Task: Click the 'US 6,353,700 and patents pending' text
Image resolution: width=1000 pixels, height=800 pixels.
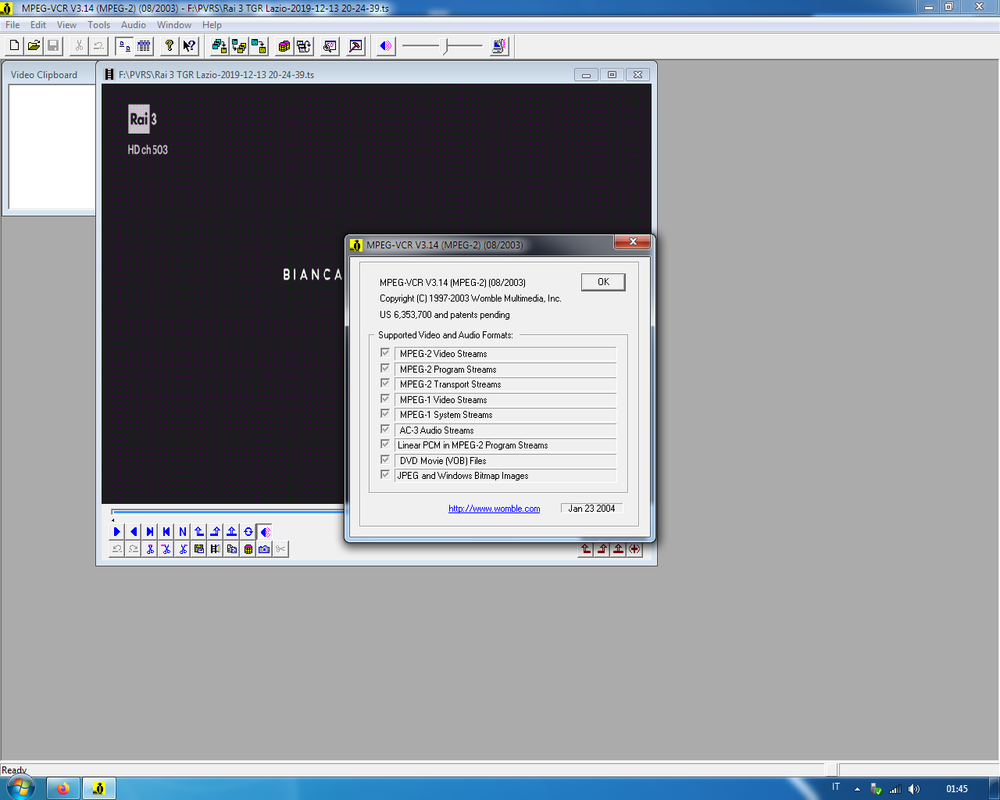Action: (445, 315)
